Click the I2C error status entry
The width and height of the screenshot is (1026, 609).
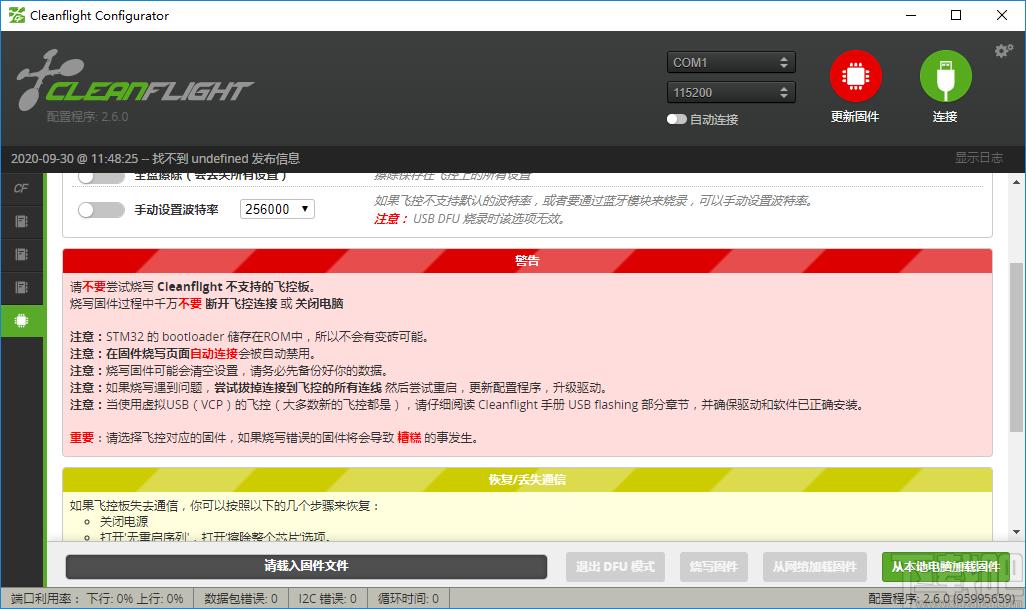click(328, 599)
